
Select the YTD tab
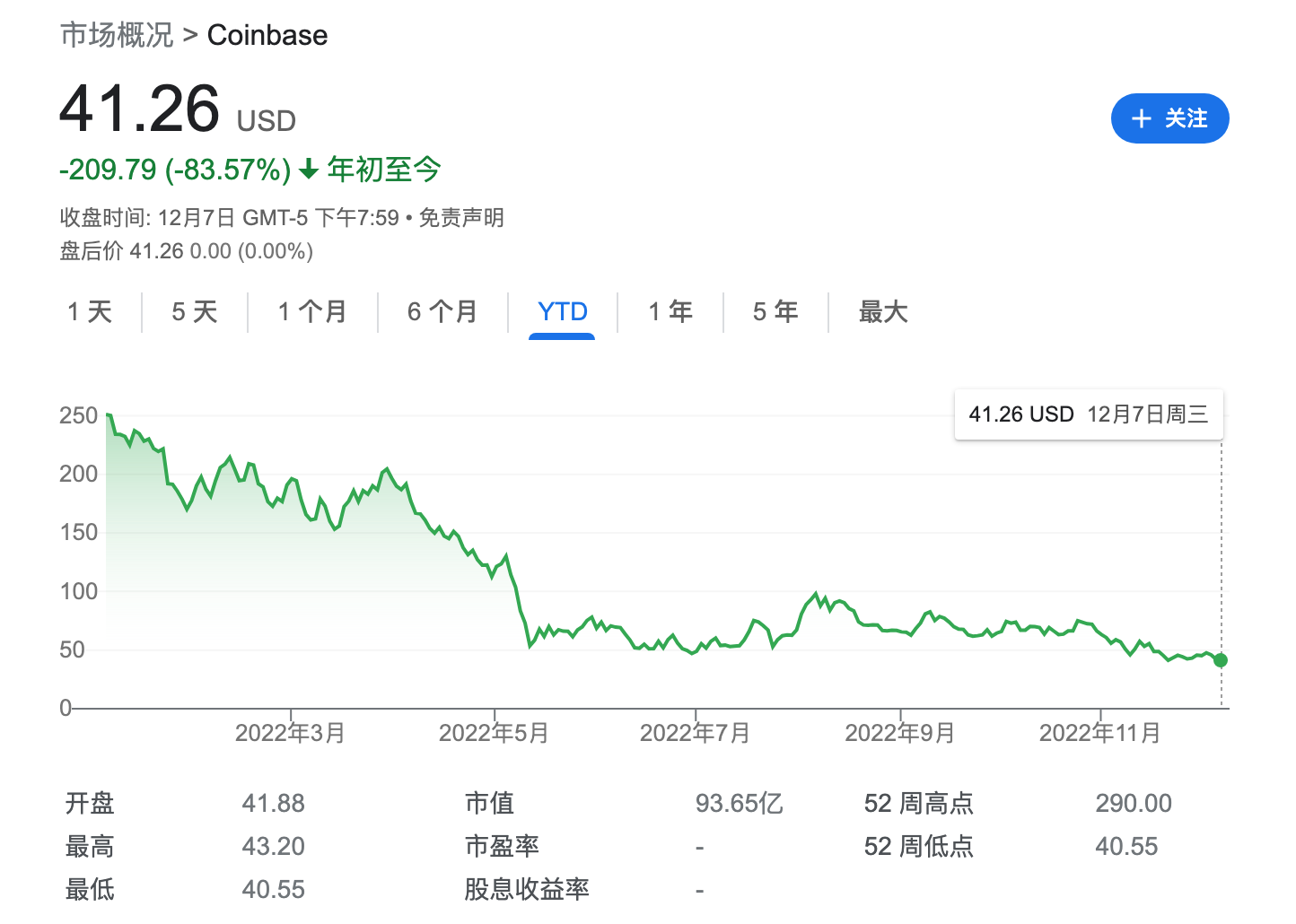[562, 311]
